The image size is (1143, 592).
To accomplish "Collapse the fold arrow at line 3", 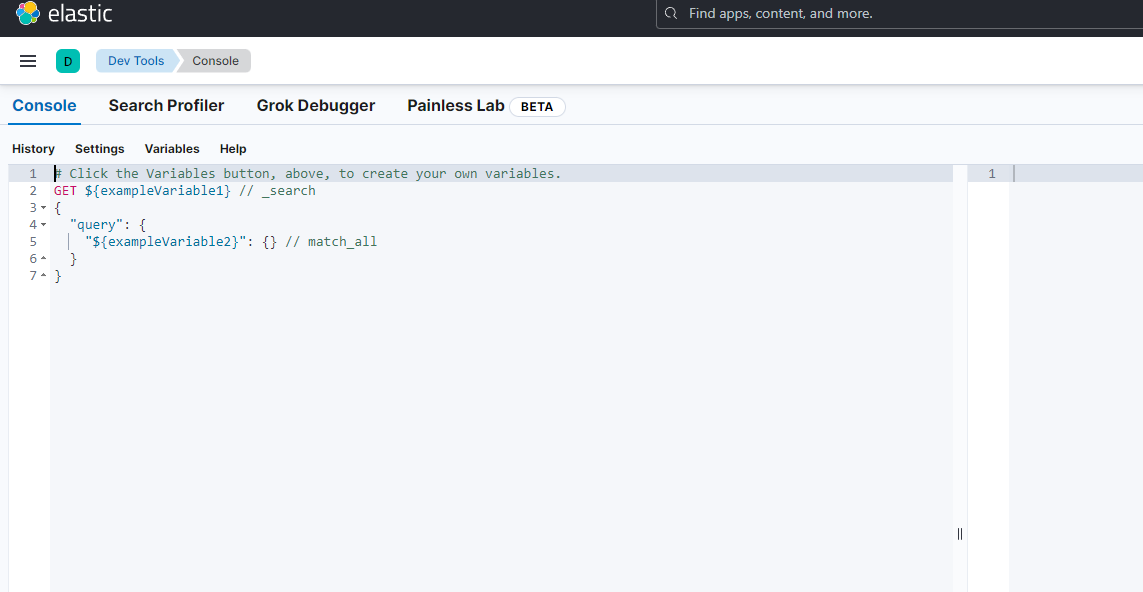I will point(44,208).
